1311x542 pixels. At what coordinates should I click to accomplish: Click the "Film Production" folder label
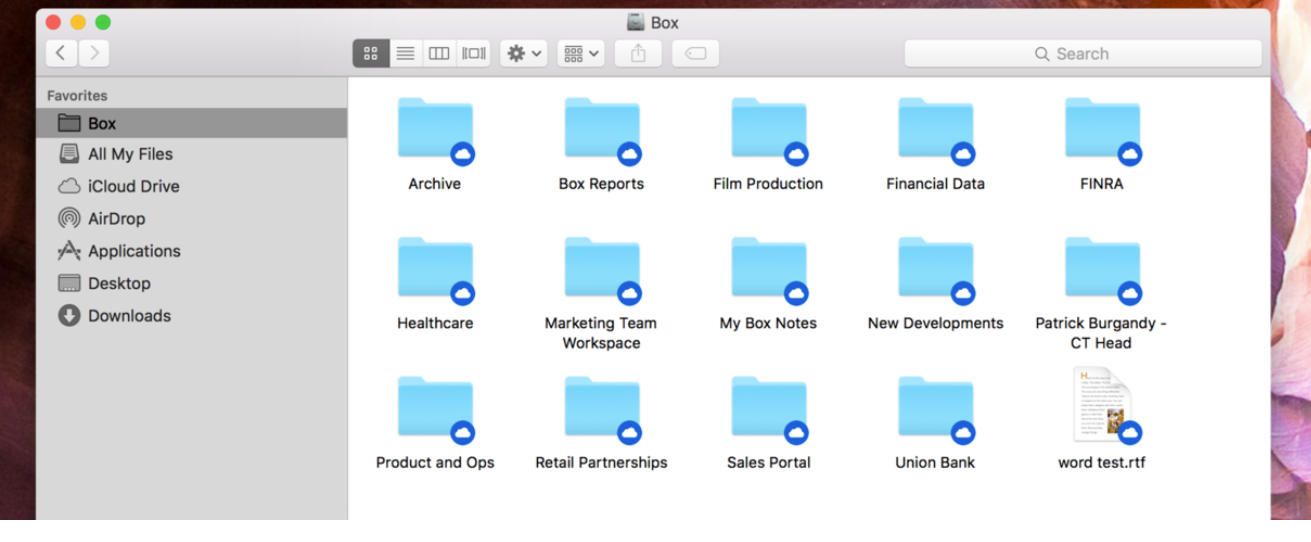coord(768,184)
